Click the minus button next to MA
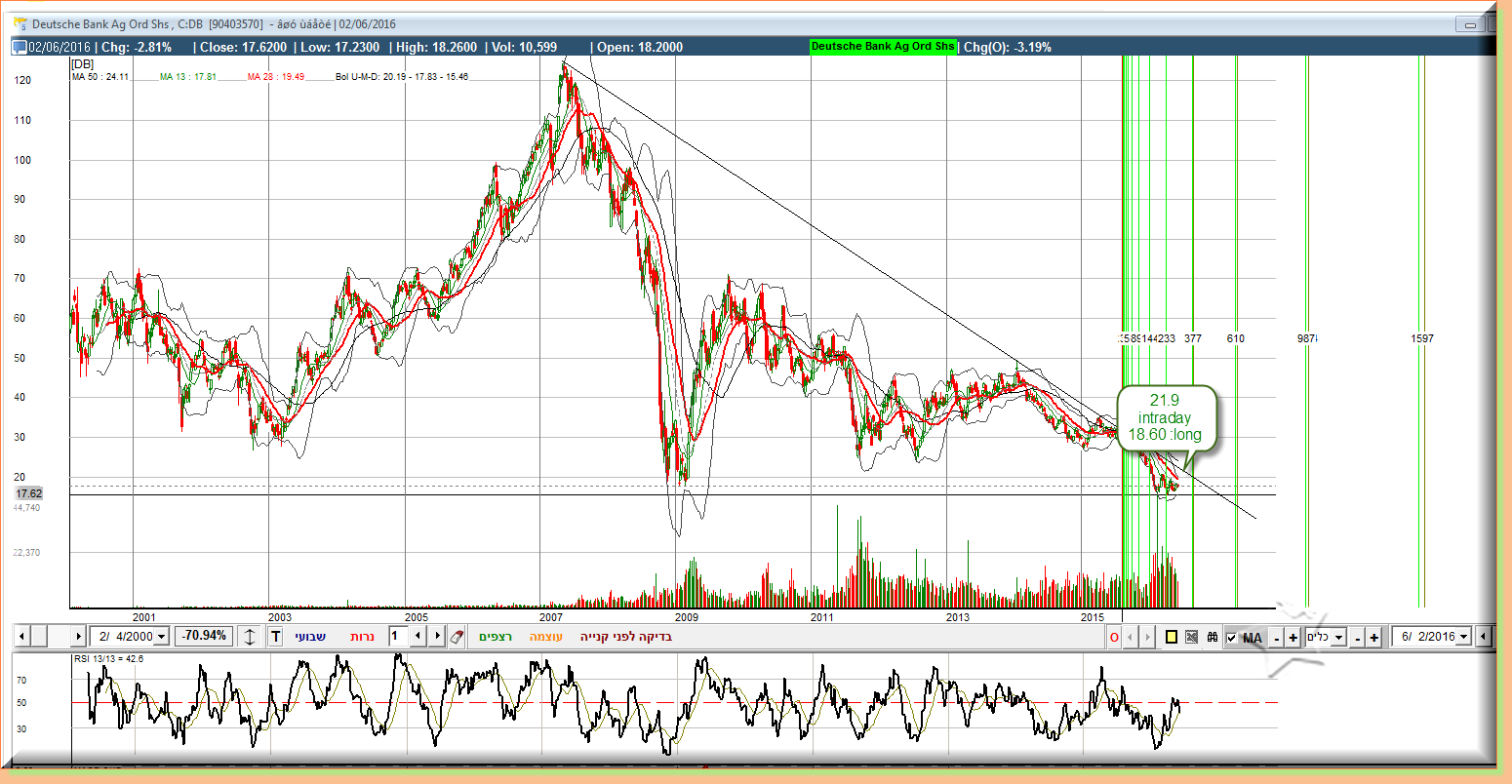1512x784 pixels. coord(1276,638)
